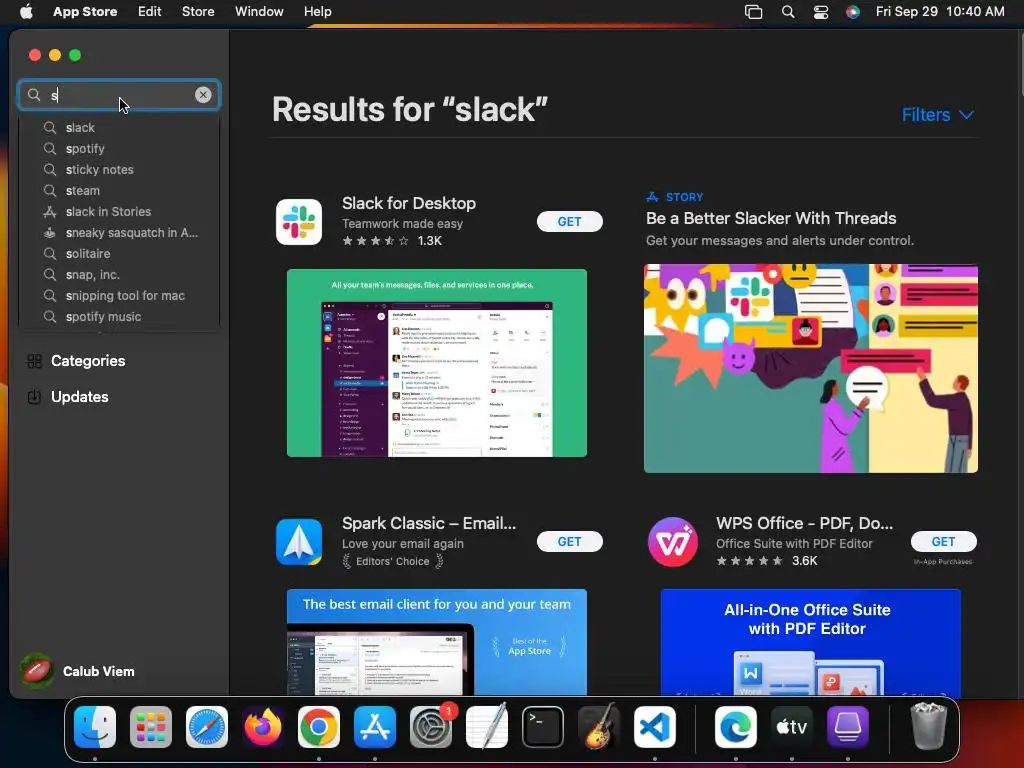Open Launchpad from the Dock
This screenshot has height=768, width=1024.
click(151, 726)
